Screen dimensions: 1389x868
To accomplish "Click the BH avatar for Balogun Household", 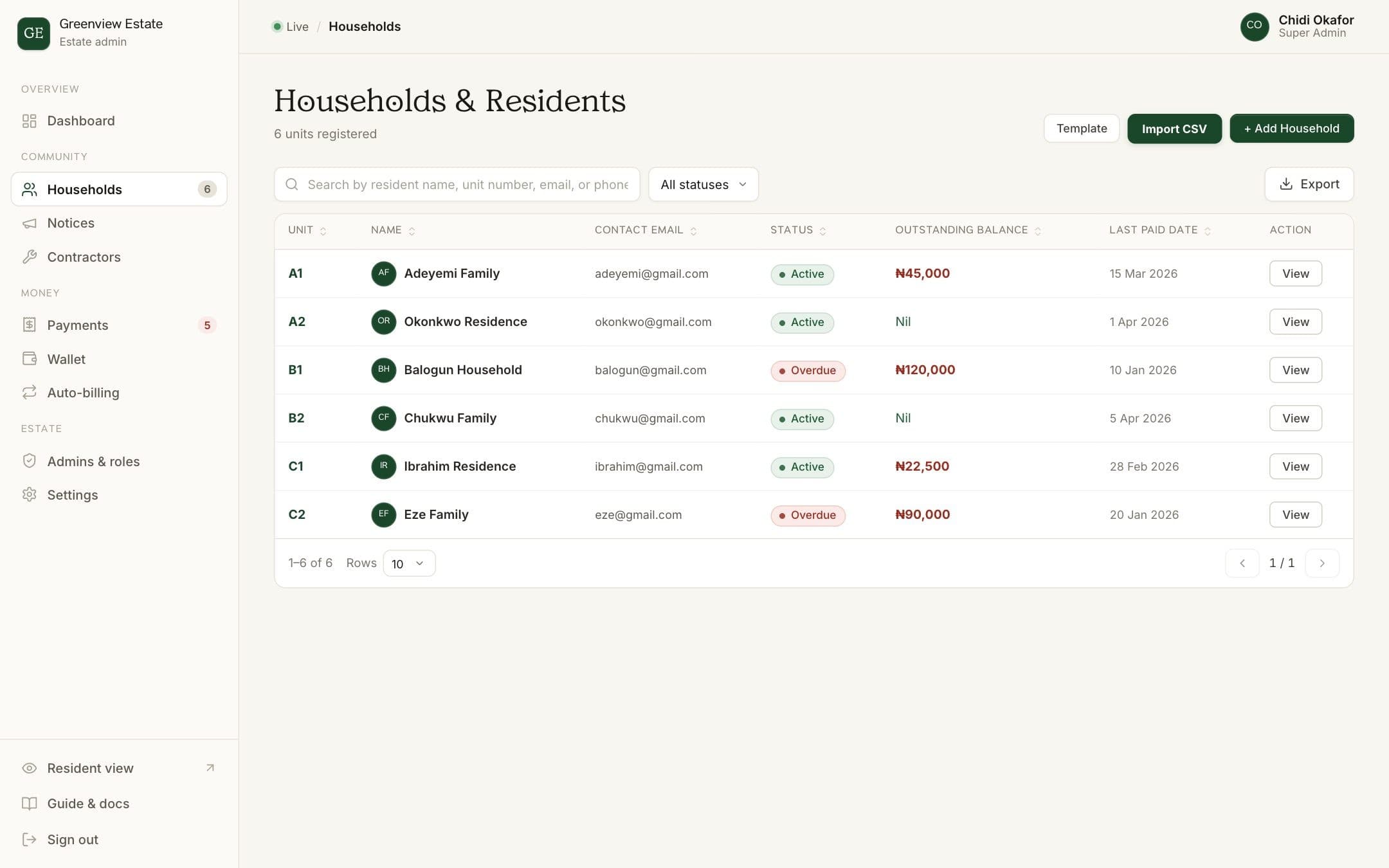I will pyautogui.click(x=383, y=370).
